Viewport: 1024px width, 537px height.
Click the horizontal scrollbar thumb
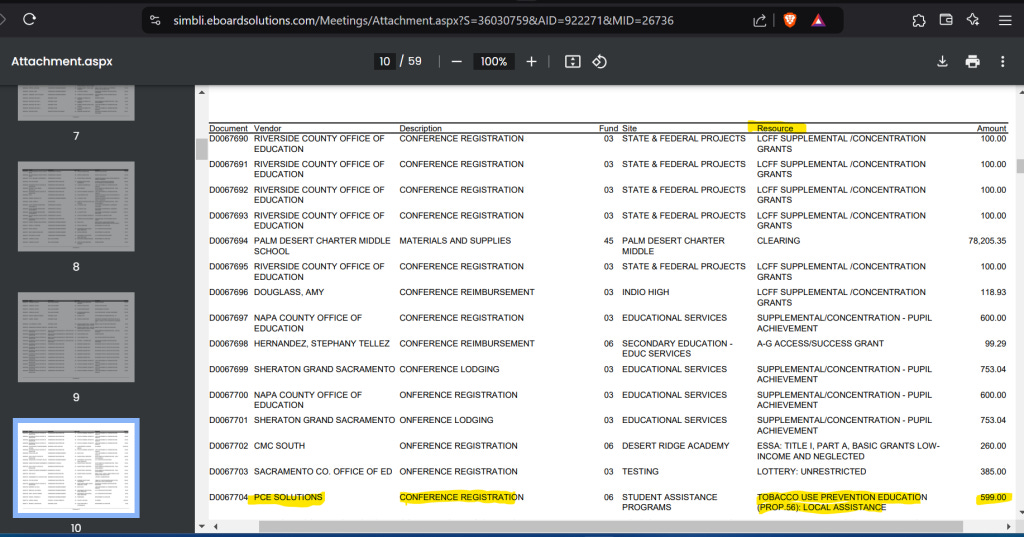611,526
